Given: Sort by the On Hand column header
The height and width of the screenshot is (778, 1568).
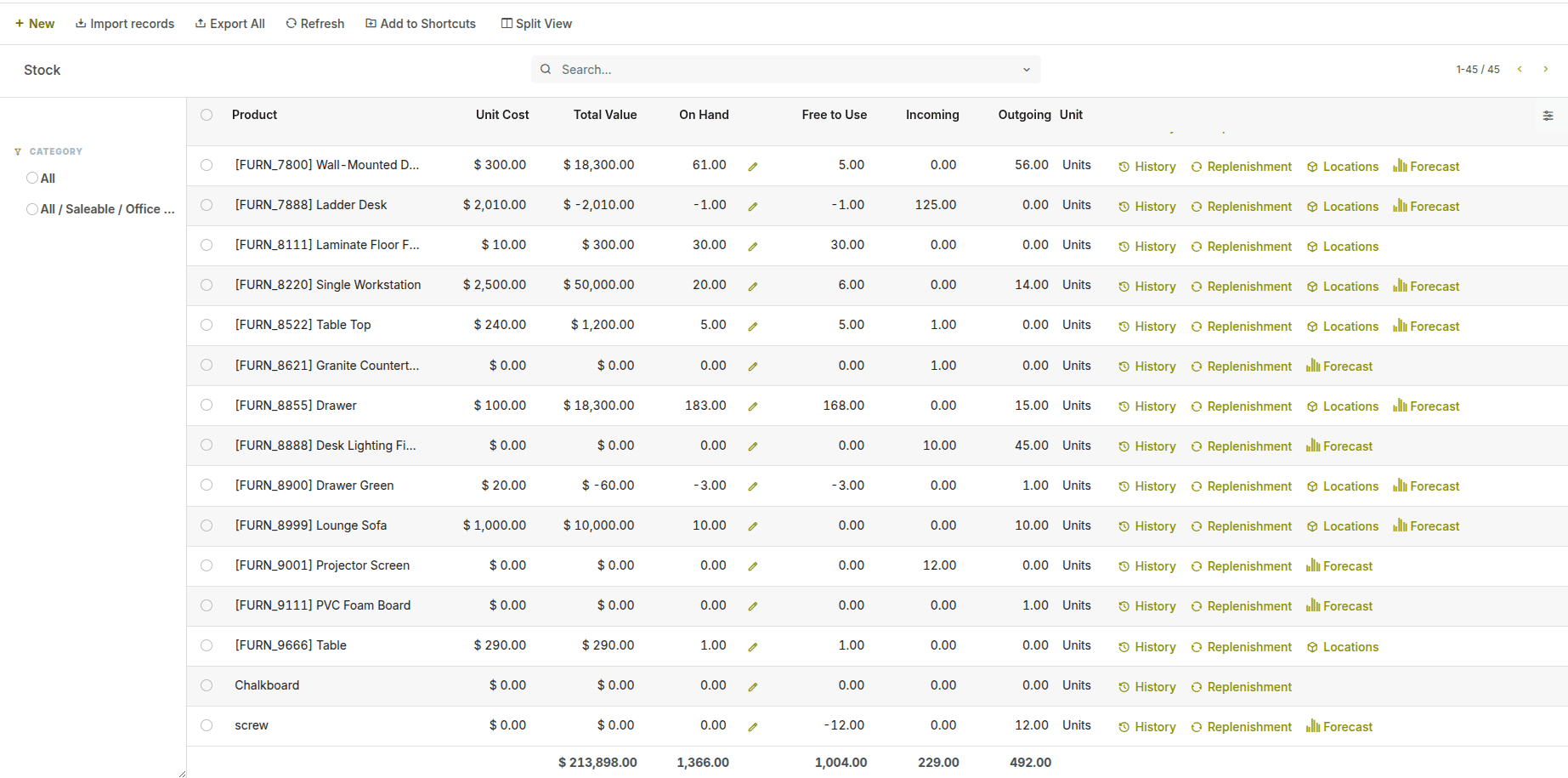Looking at the screenshot, I should tap(703, 115).
